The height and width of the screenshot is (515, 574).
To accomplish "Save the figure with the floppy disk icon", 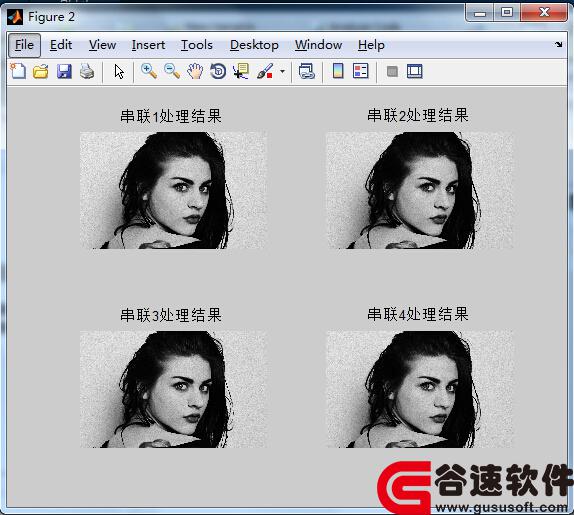I will [64, 71].
